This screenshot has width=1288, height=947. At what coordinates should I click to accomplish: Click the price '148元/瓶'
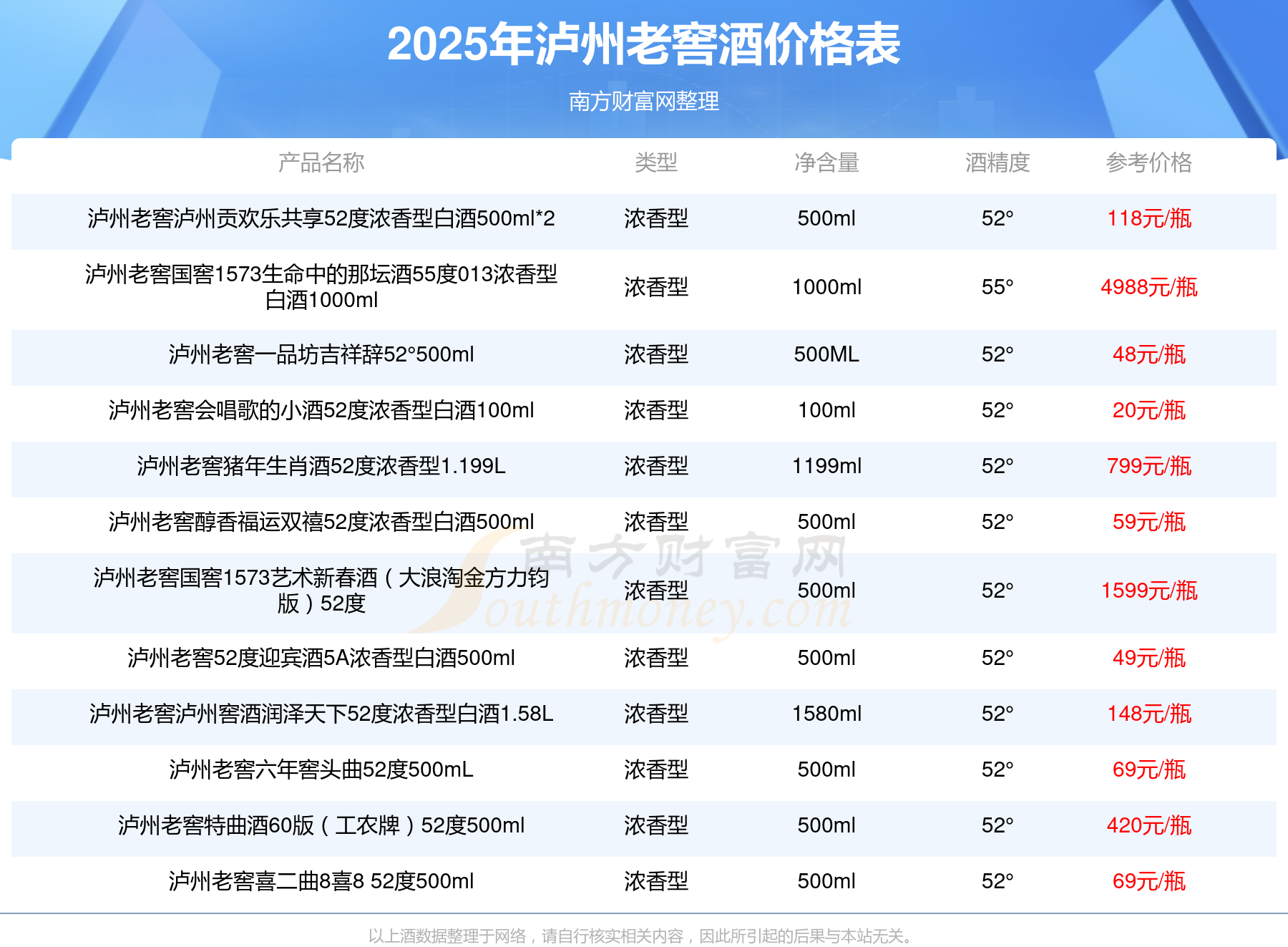[x=1149, y=714]
